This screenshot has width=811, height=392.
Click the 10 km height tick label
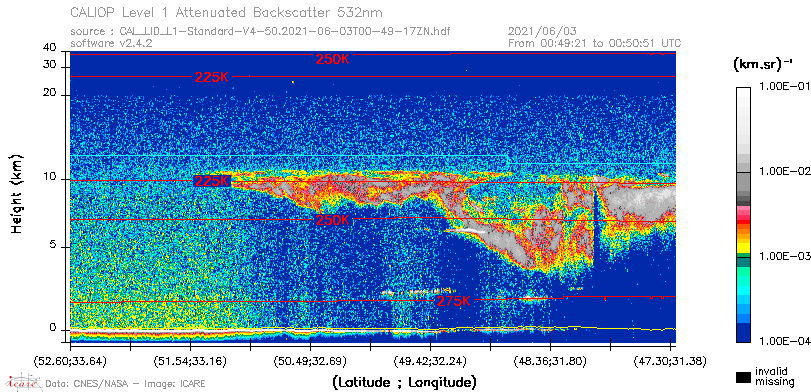(x=50, y=177)
